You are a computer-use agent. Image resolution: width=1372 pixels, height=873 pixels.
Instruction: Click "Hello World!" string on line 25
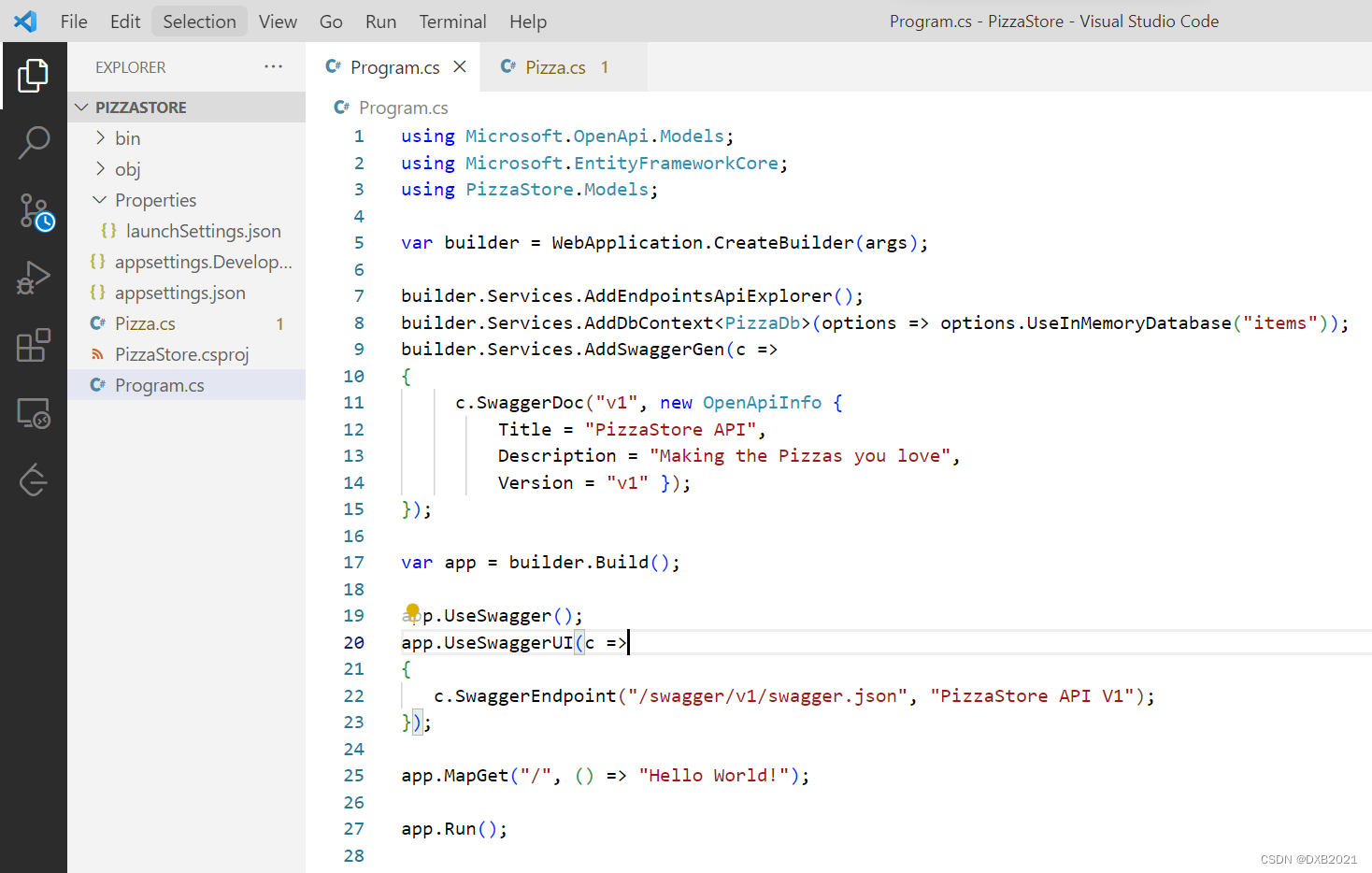tap(715, 776)
